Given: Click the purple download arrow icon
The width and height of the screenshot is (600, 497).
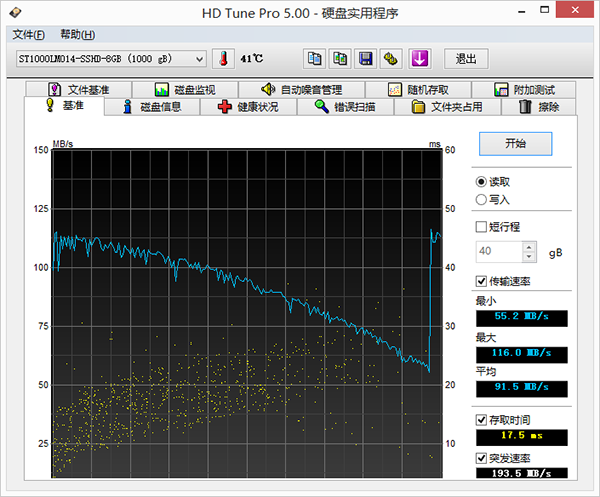Looking at the screenshot, I should [x=420, y=59].
